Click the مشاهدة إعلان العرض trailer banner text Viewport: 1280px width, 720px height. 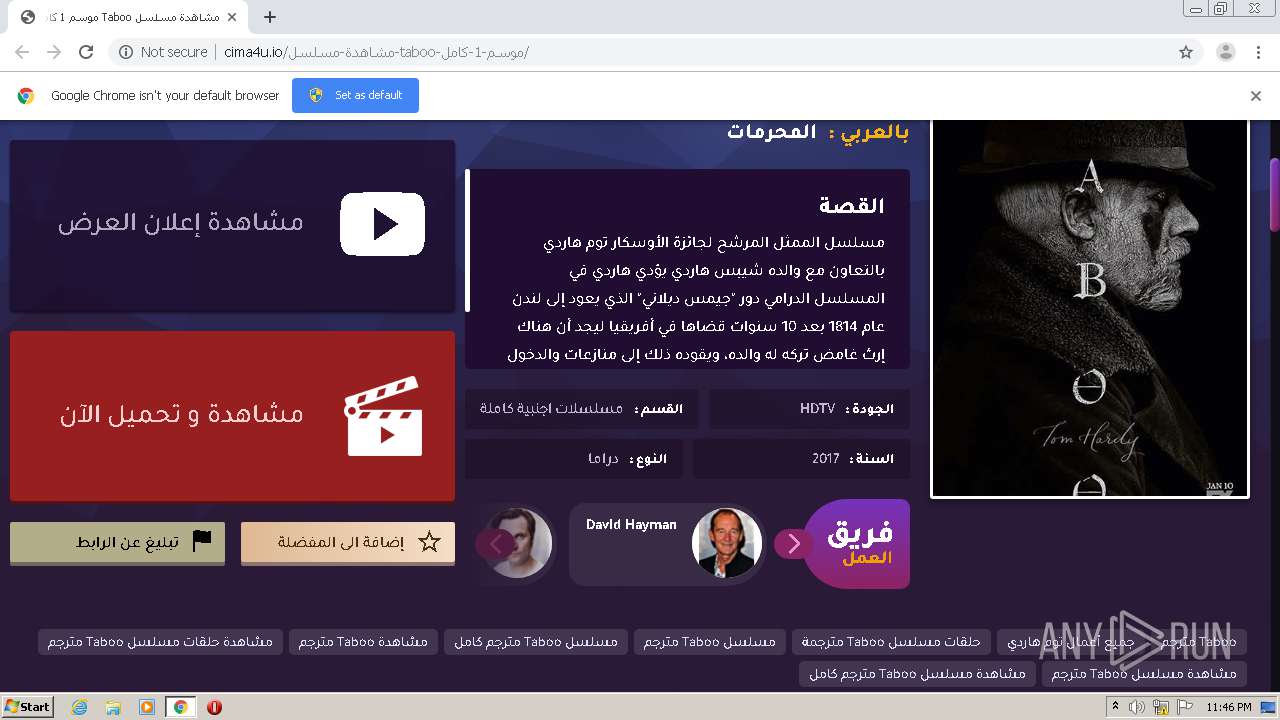[180, 222]
